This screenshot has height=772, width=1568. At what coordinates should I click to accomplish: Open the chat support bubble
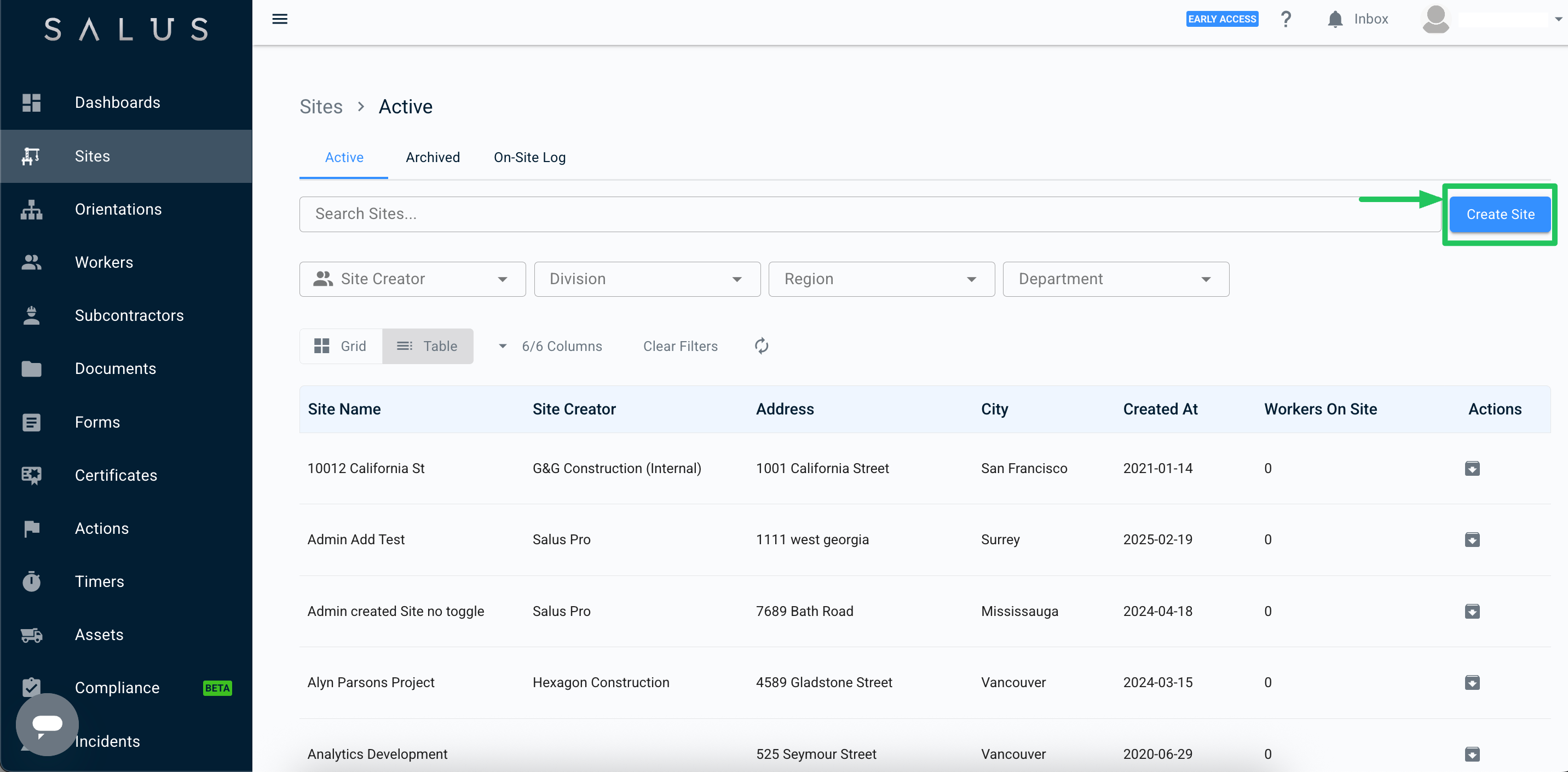[x=47, y=724]
